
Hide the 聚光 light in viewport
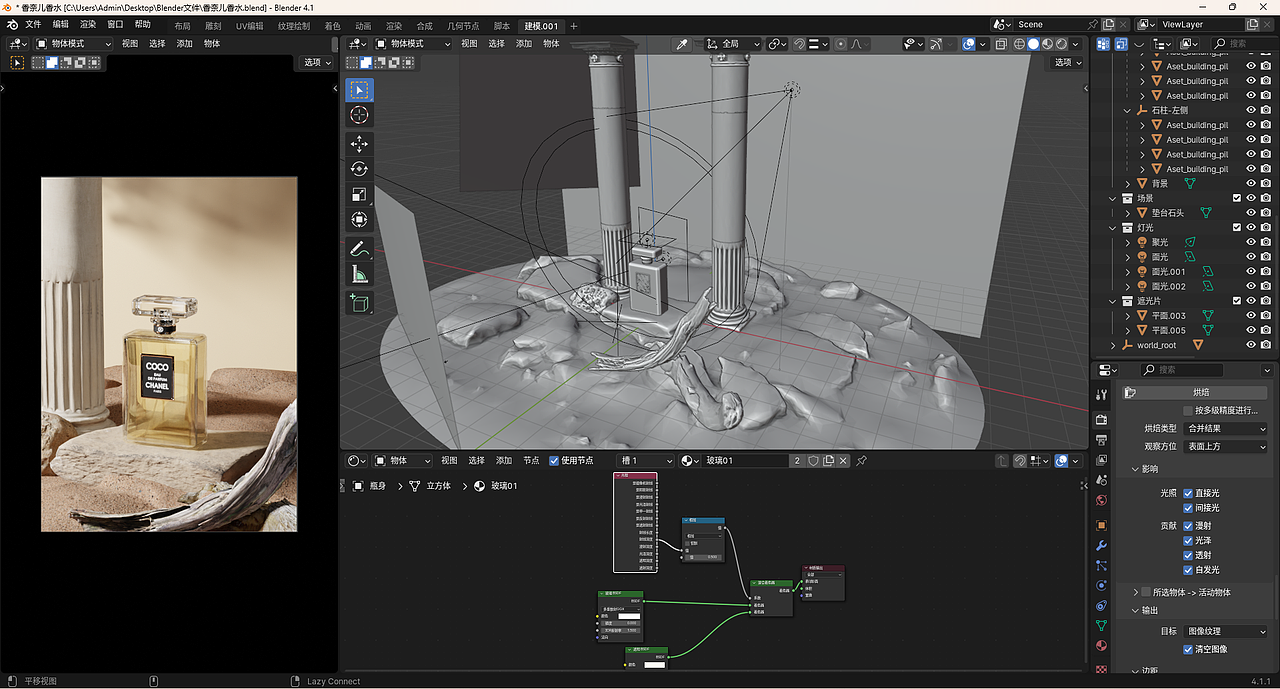[1251, 242]
